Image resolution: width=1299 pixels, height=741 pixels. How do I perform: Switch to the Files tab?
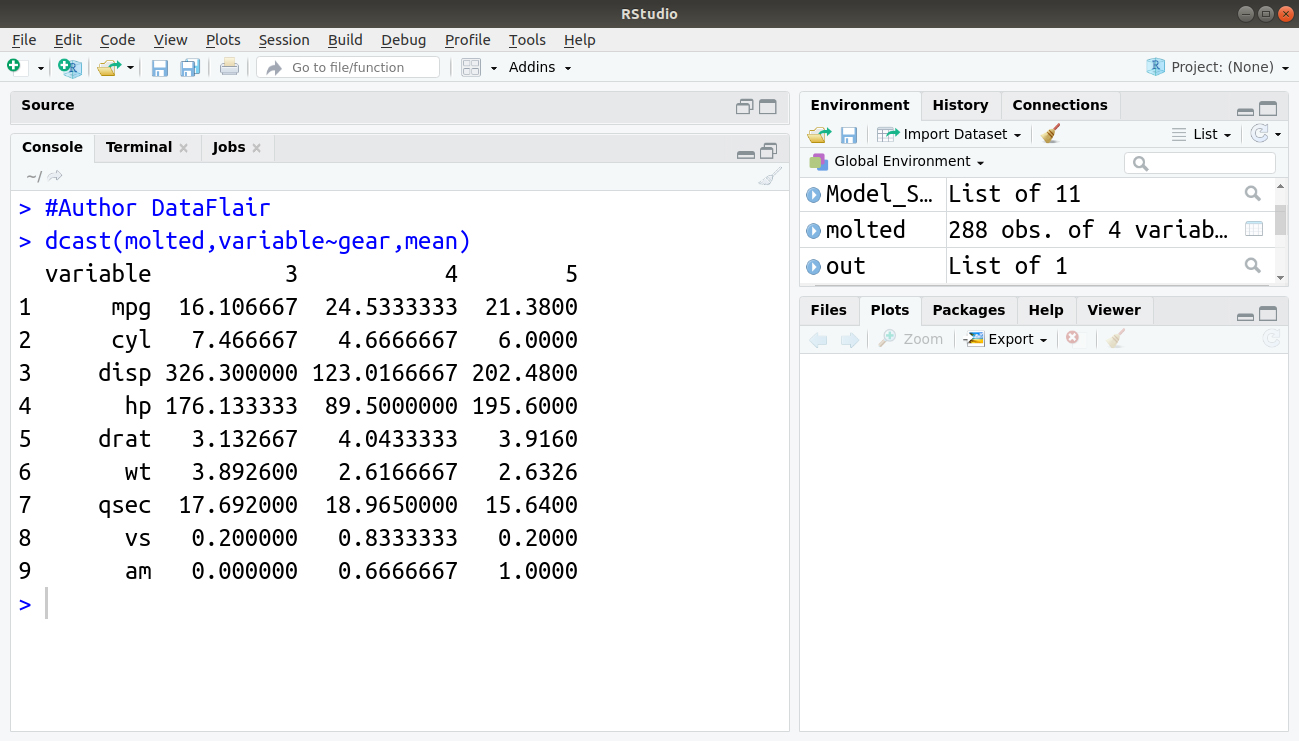pos(828,310)
